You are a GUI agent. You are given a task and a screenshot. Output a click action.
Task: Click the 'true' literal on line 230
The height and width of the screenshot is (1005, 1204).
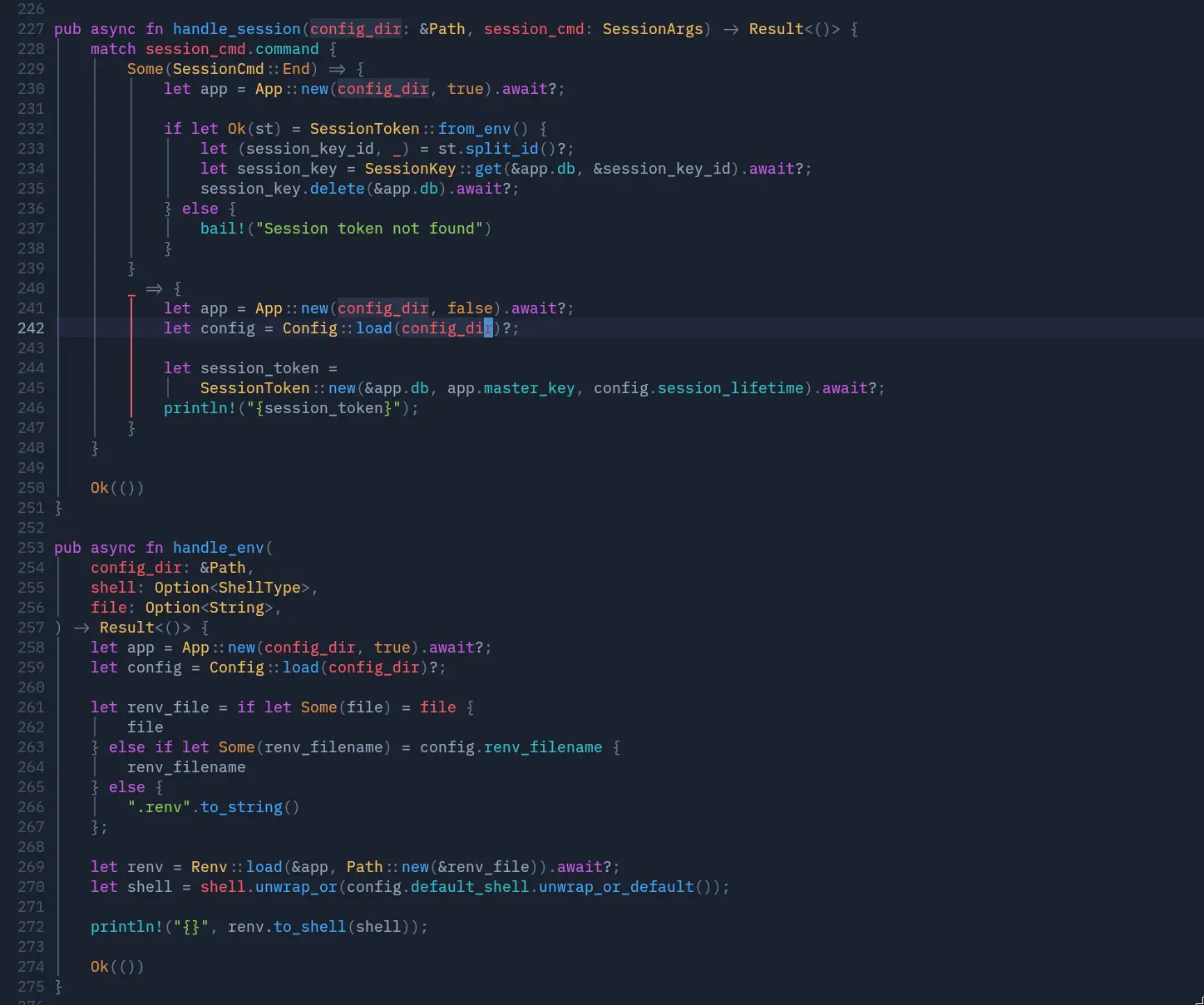coord(466,89)
